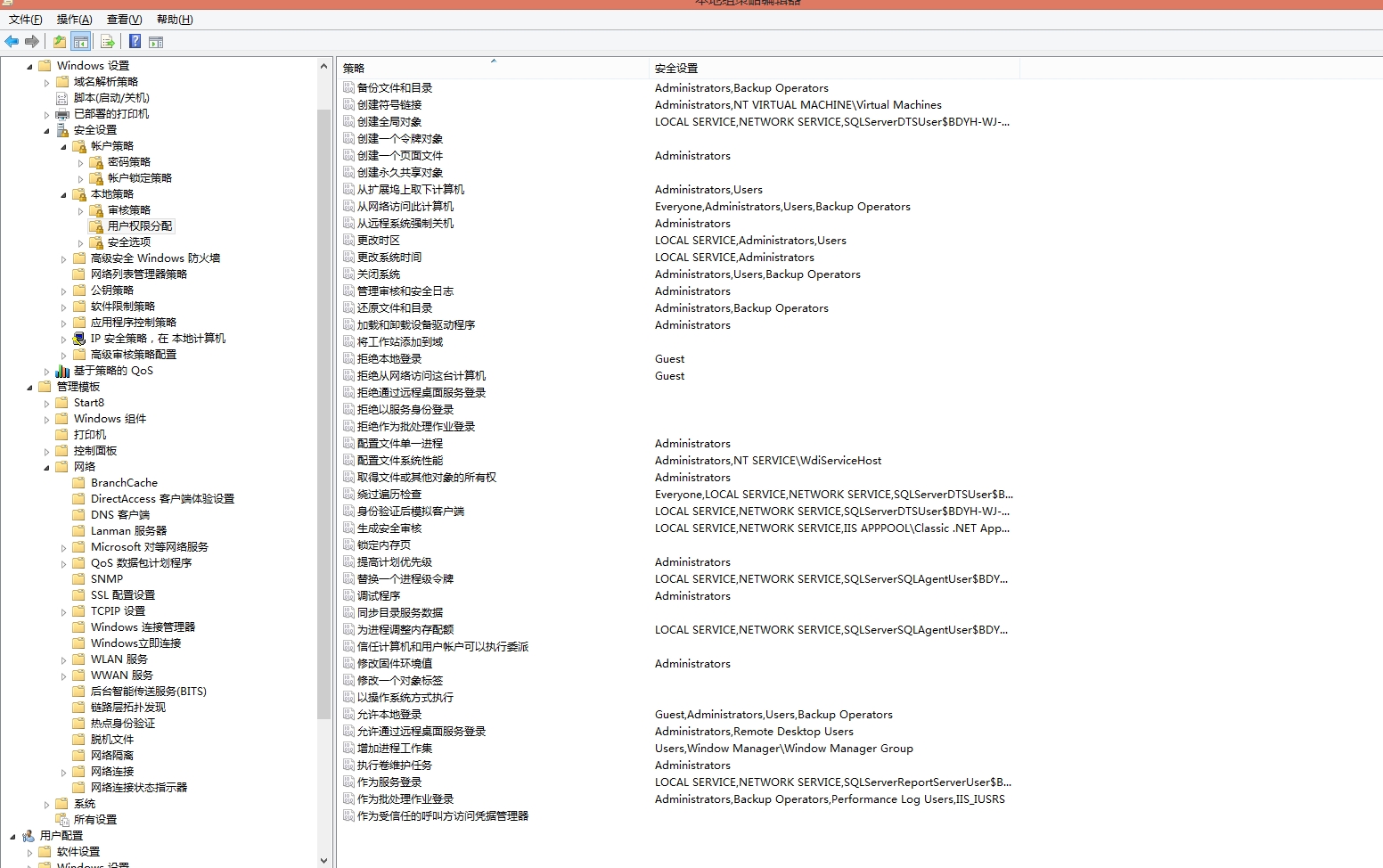Screen dimensions: 1383x868
Task: Select Lanman 服务器 tree item
Action: tap(128, 531)
